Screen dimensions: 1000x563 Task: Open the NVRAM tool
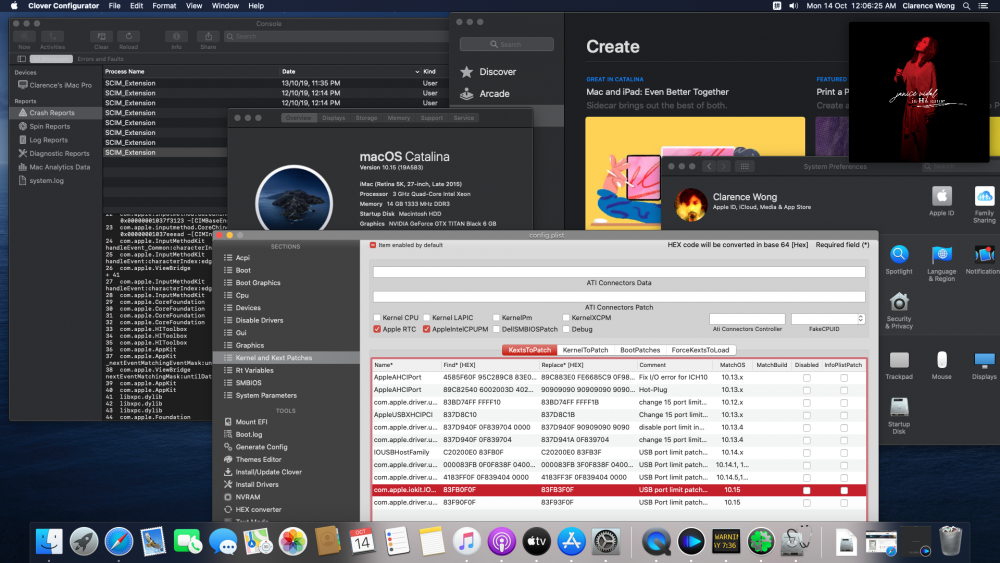click(247, 497)
